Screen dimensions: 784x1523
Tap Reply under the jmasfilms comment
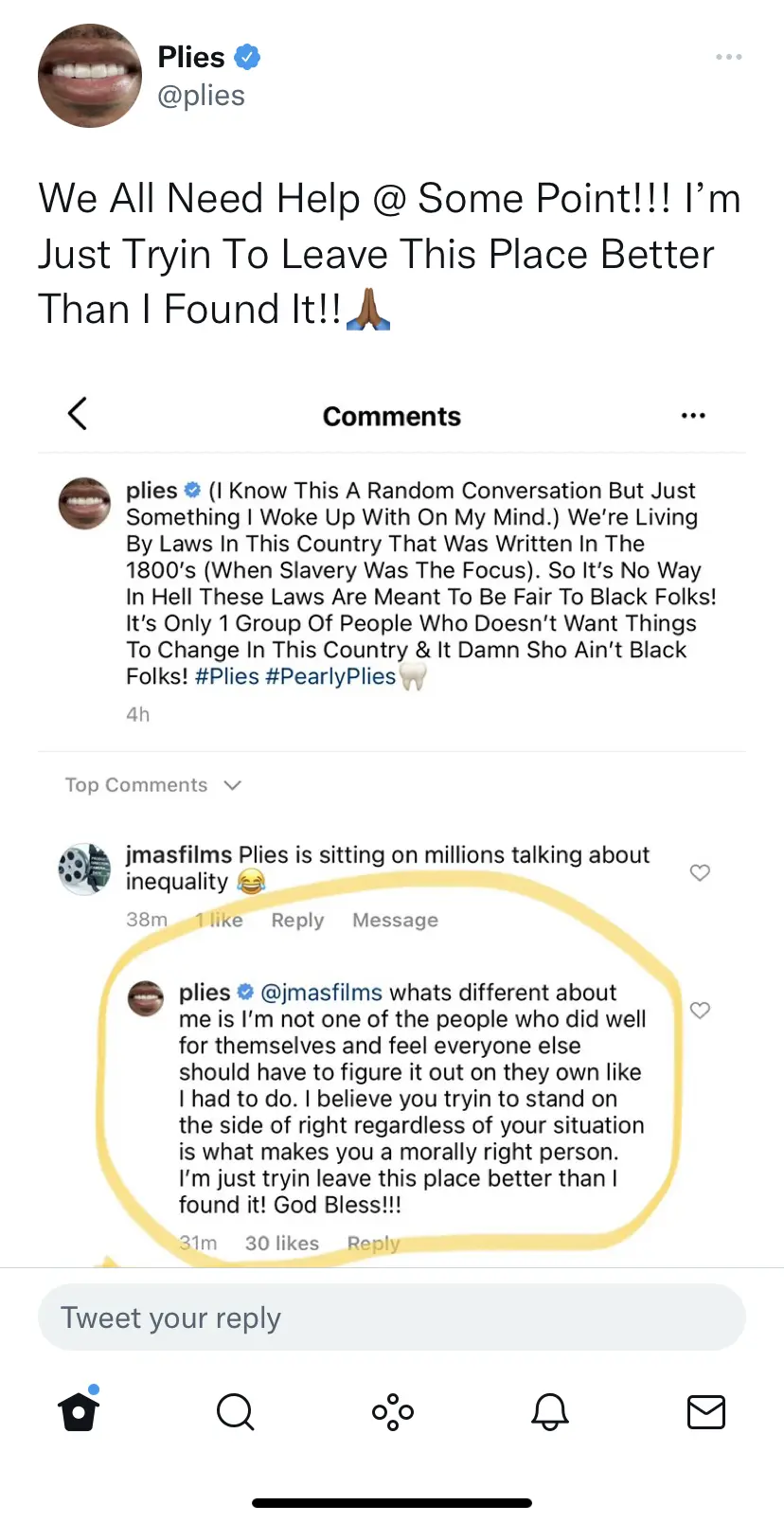297,920
